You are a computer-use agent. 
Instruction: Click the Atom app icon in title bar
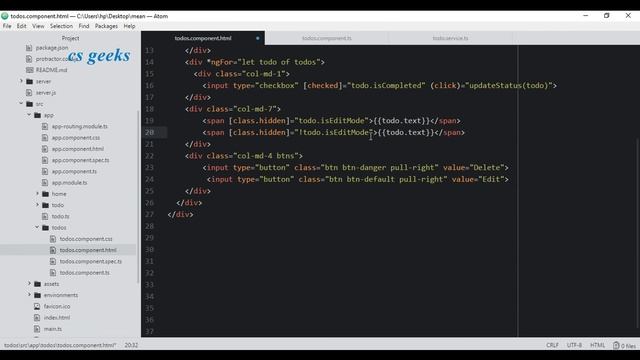[x=5, y=16]
